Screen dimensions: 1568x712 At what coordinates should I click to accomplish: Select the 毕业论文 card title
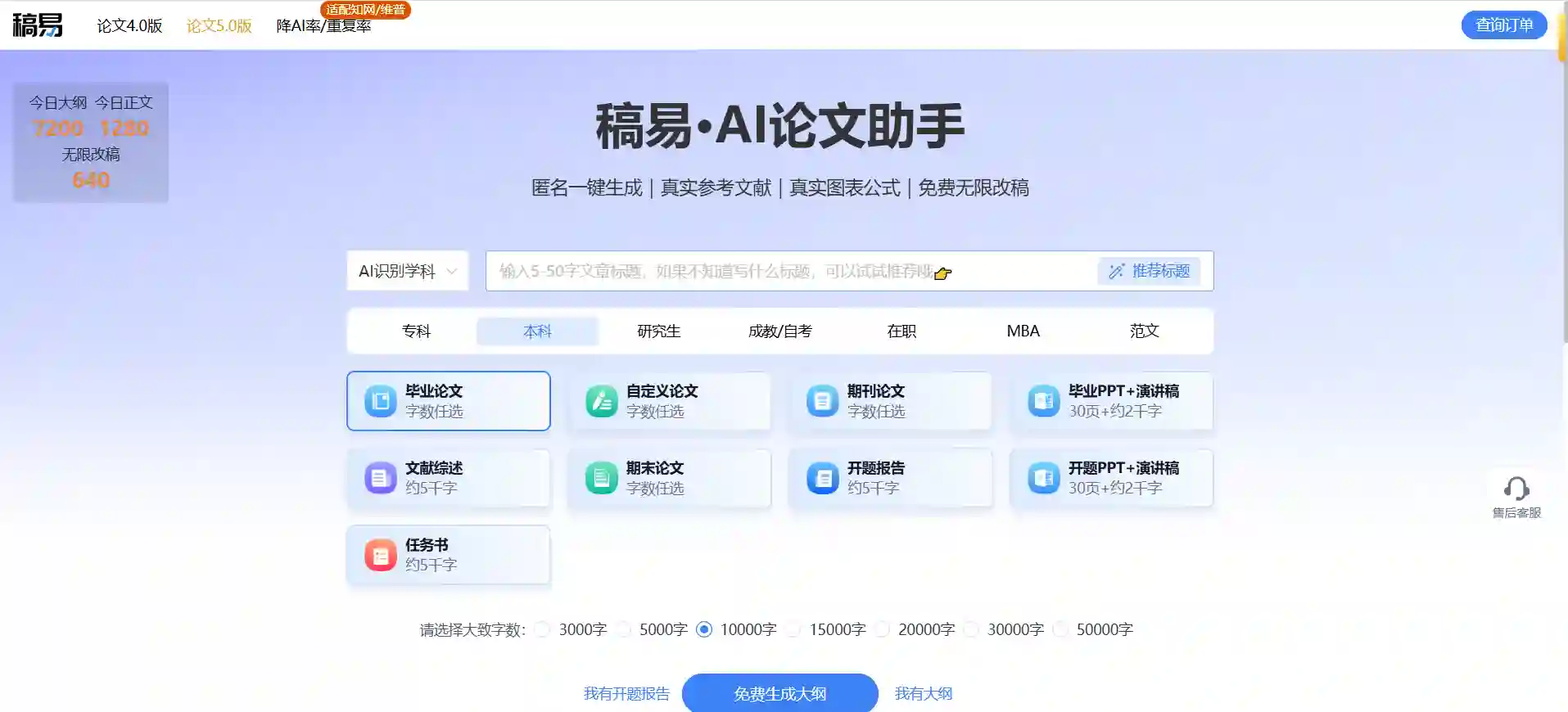pos(434,391)
